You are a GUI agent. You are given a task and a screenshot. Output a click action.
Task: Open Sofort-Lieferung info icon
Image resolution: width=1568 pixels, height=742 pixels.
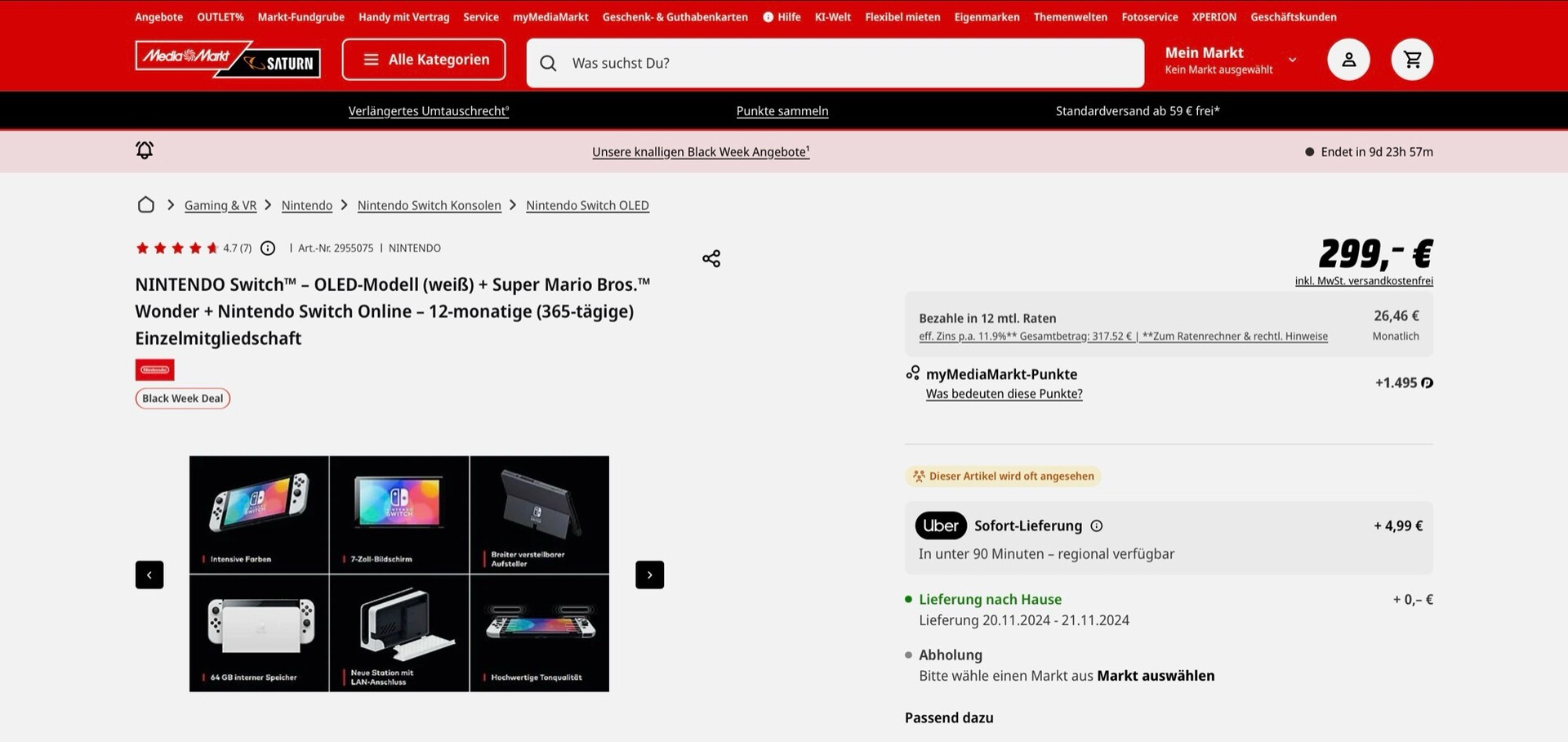click(1097, 526)
